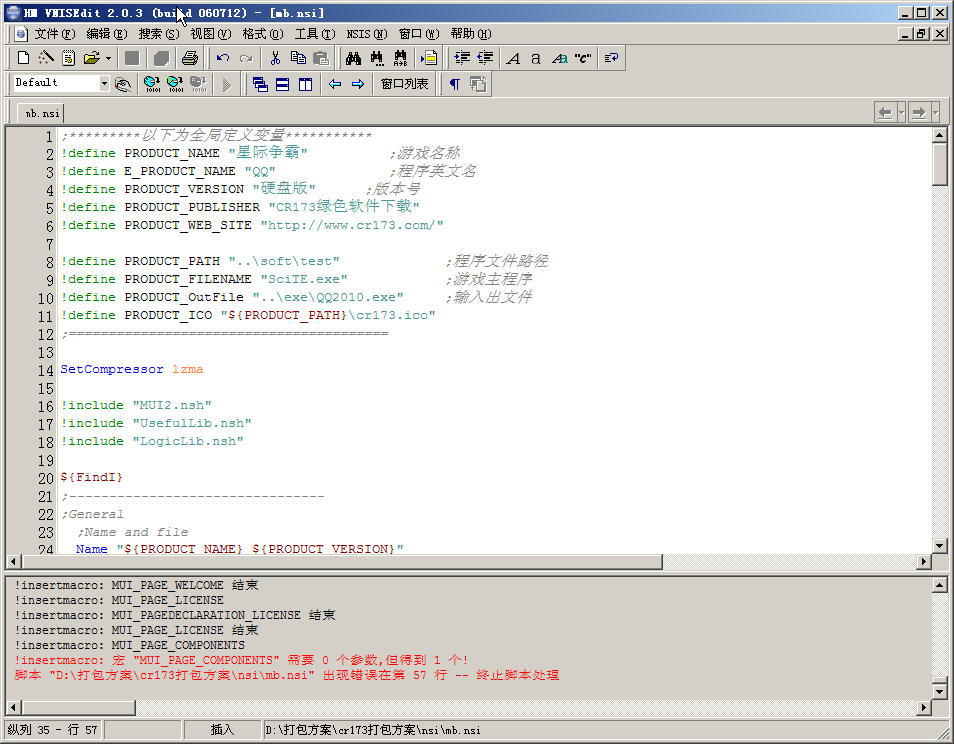954x744 pixels.
Task: Switch to previous window blue arrow
Action: click(335, 84)
